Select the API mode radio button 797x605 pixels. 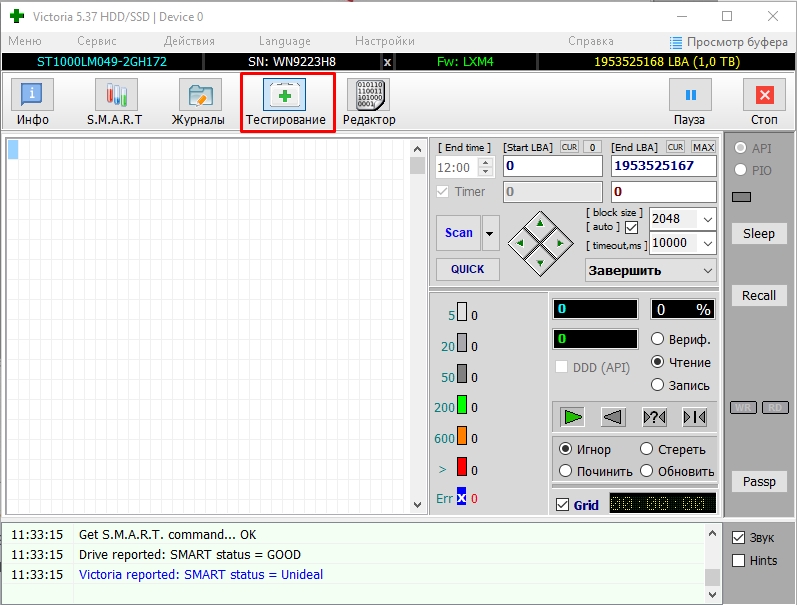(x=740, y=148)
